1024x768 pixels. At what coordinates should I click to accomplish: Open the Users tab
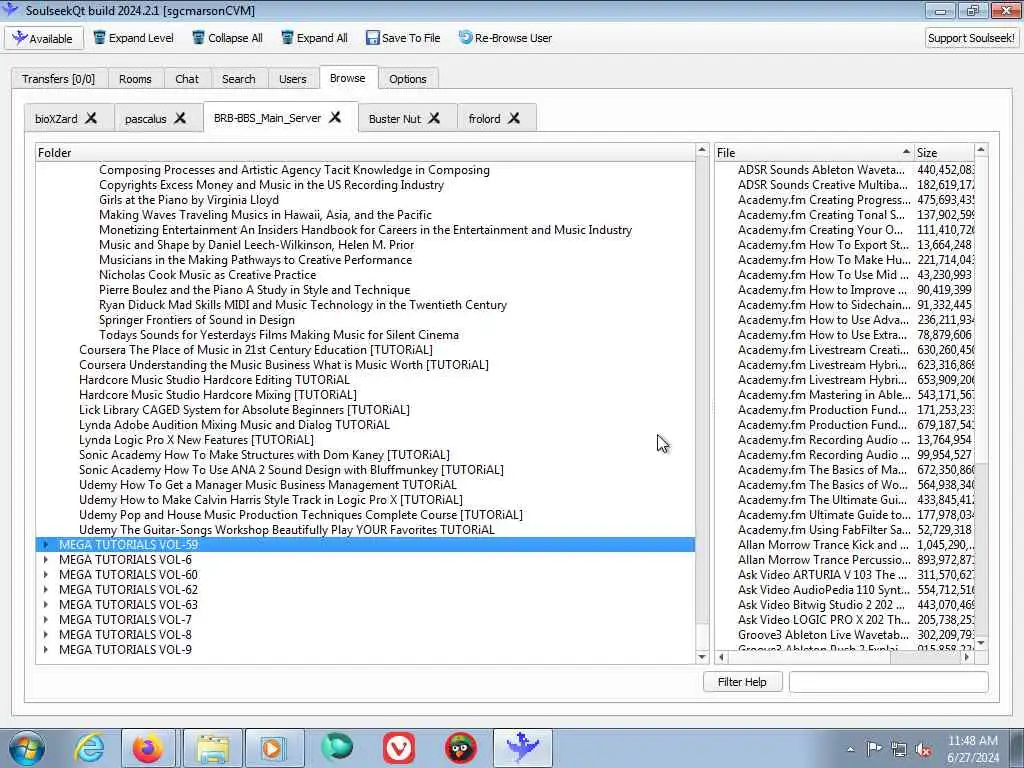(x=293, y=79)
